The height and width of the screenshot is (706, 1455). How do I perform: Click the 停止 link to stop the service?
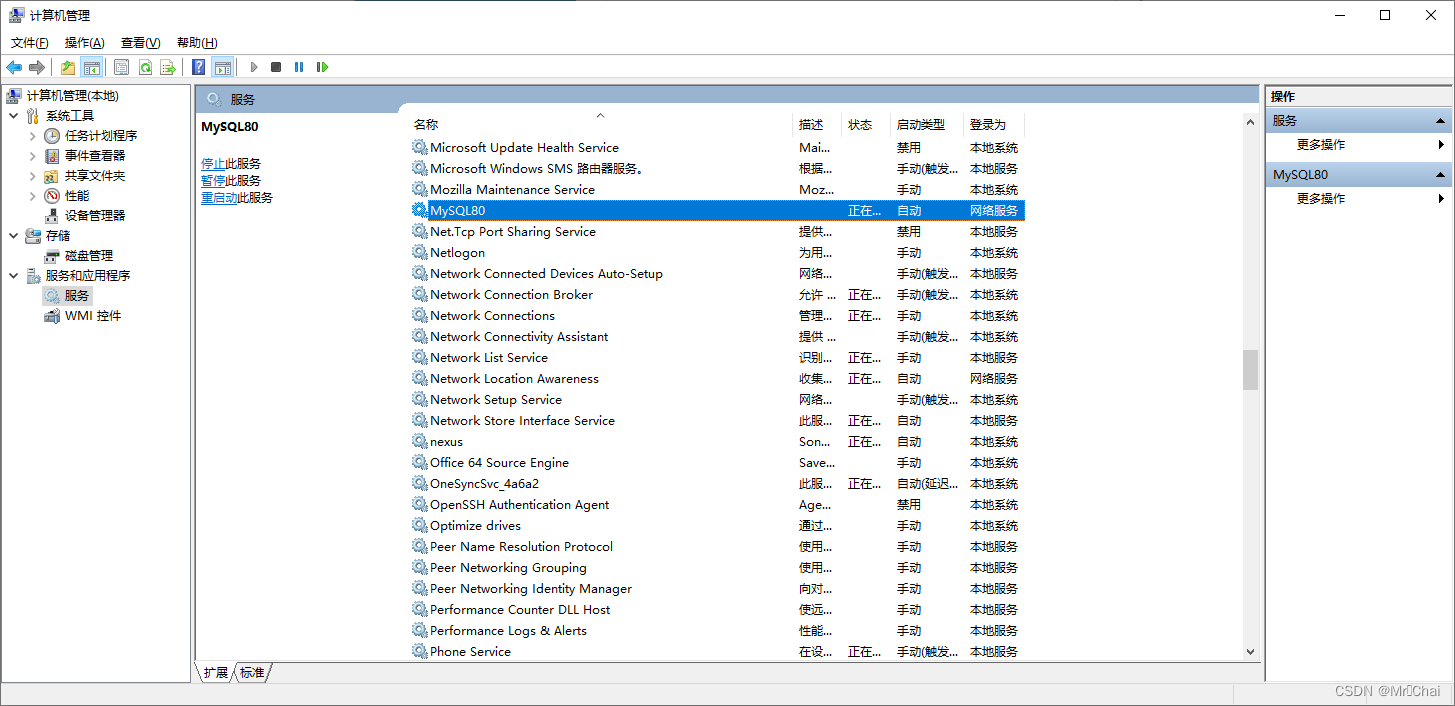click(213, 163)
